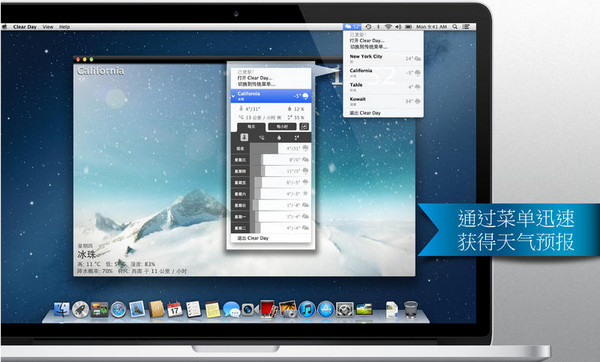Open Finder from the Dock
This screenshot has width=600, height=362.
[x=62, y=310]
